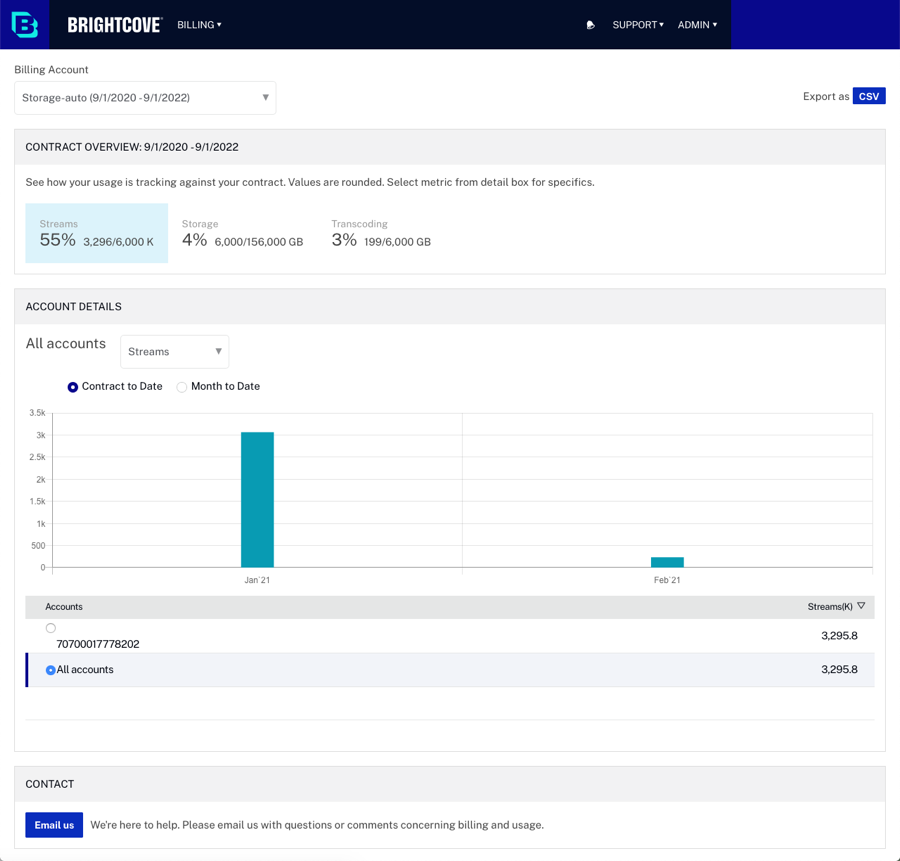This screenshot has width=900, height=861.
Task: Open the SUPPORT menu
Action: 637,25
